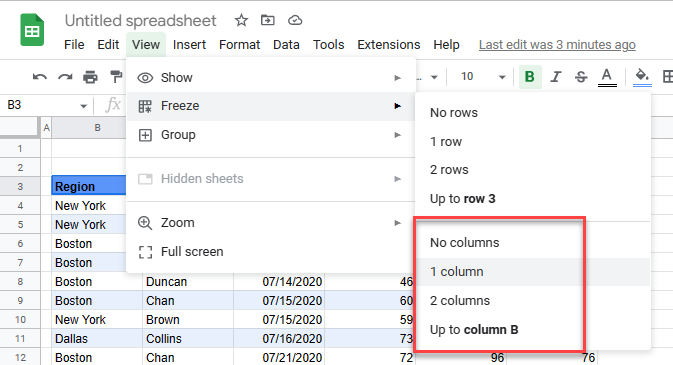673x365 pixels.
Task: Expand the Group submenu
Action: [x=271, y=135]
